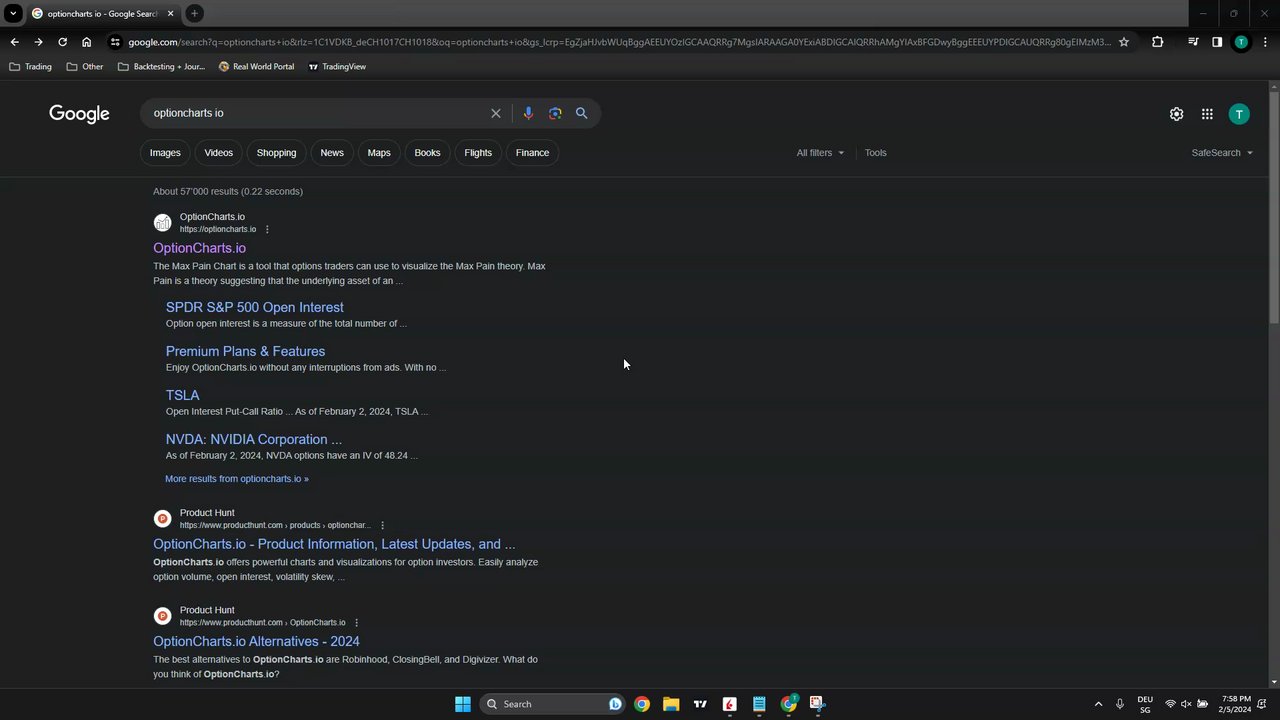This screenshot has height=720, width=1280.
Task: Switch DEU SG keyboard language in tray
Action: 1145,704
